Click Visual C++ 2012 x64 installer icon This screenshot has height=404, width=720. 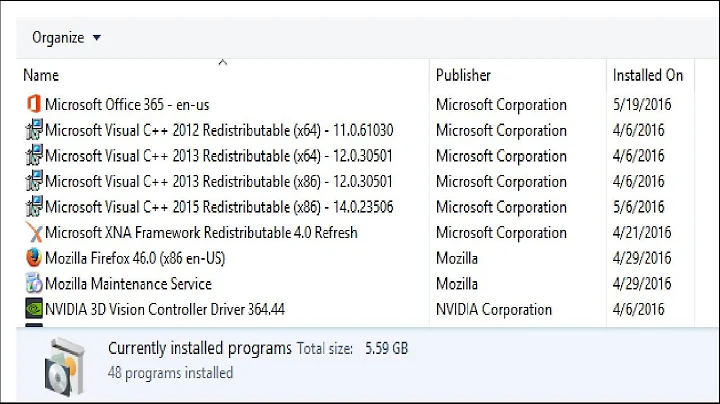[34, 130]
